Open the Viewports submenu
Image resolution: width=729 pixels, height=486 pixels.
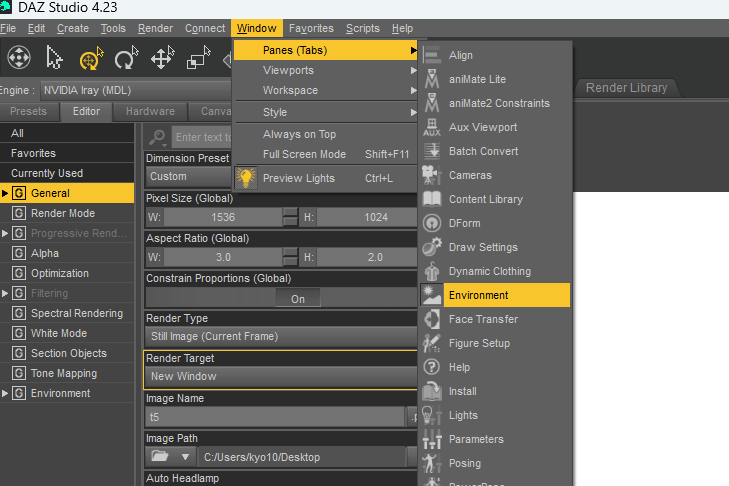click(x=326, y=70)
